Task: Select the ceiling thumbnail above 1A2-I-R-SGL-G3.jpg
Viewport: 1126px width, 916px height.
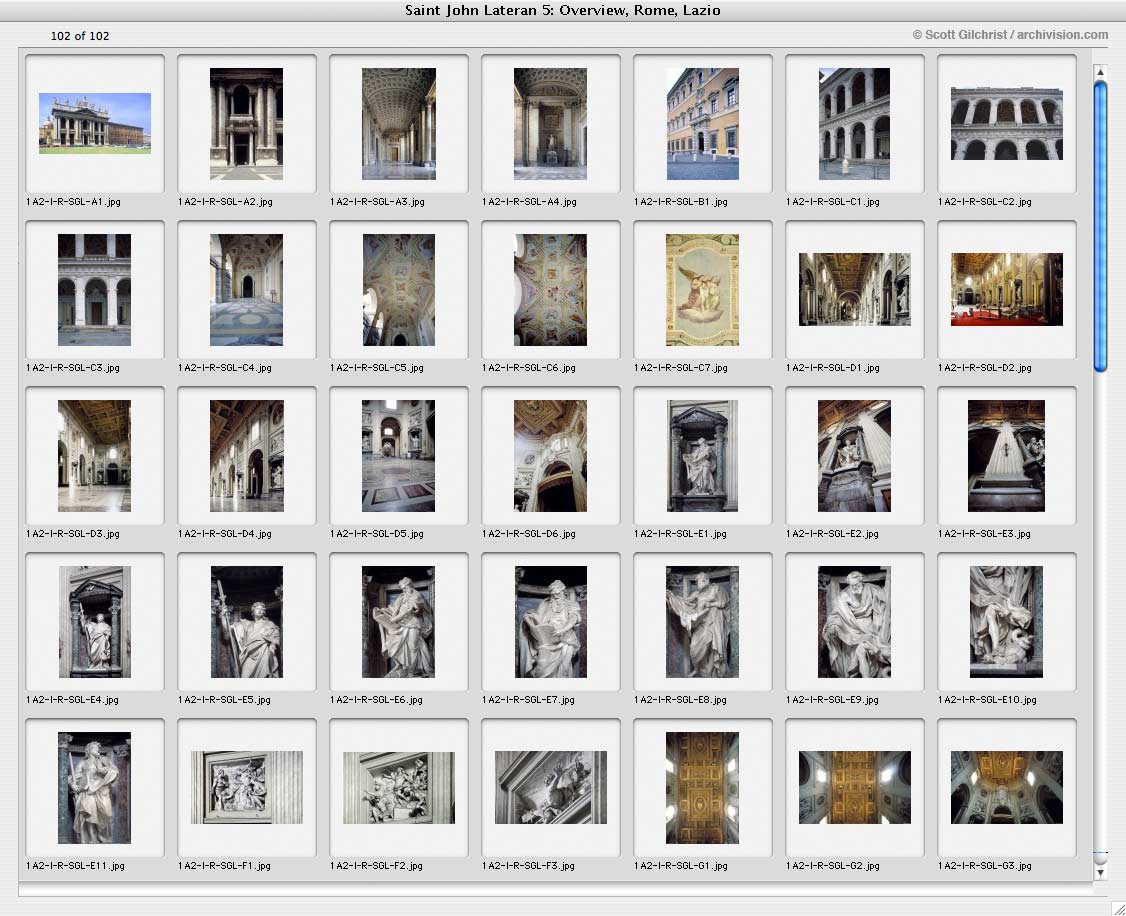Action: pos(1007,788)
